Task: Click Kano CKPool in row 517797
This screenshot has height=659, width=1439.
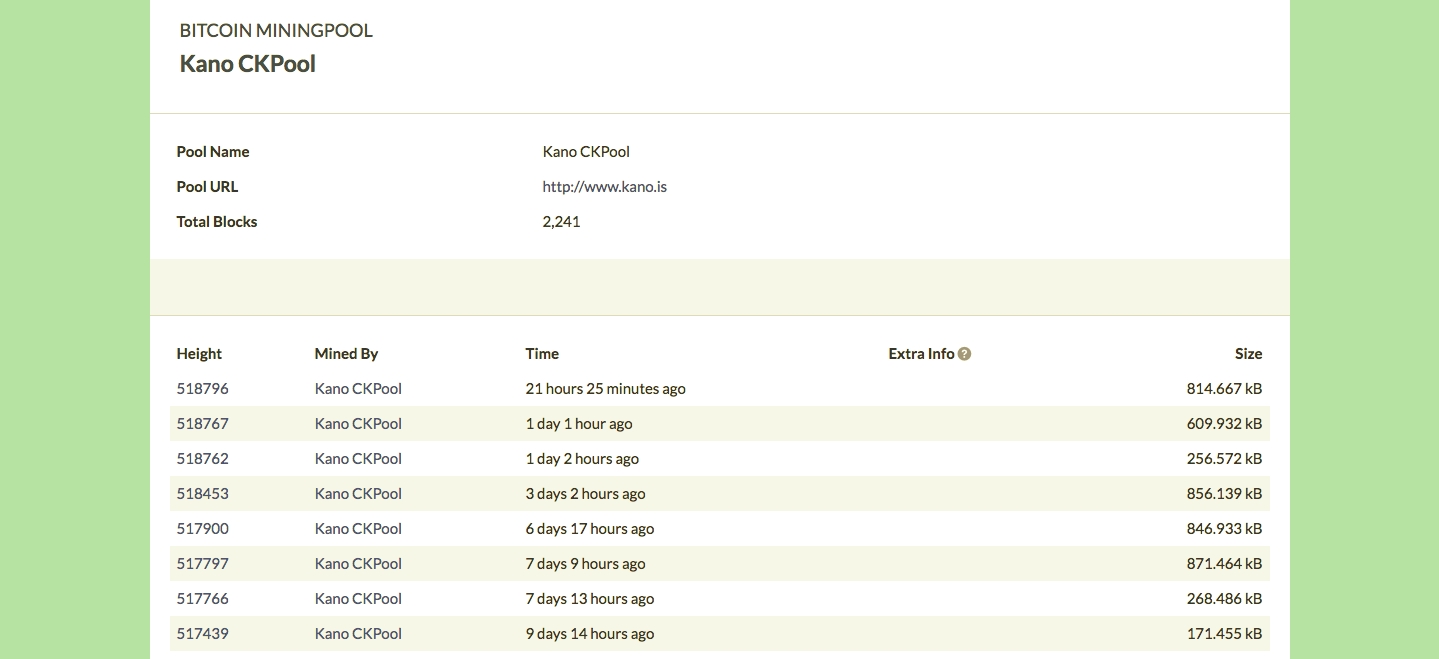Action: coord(358,564)
